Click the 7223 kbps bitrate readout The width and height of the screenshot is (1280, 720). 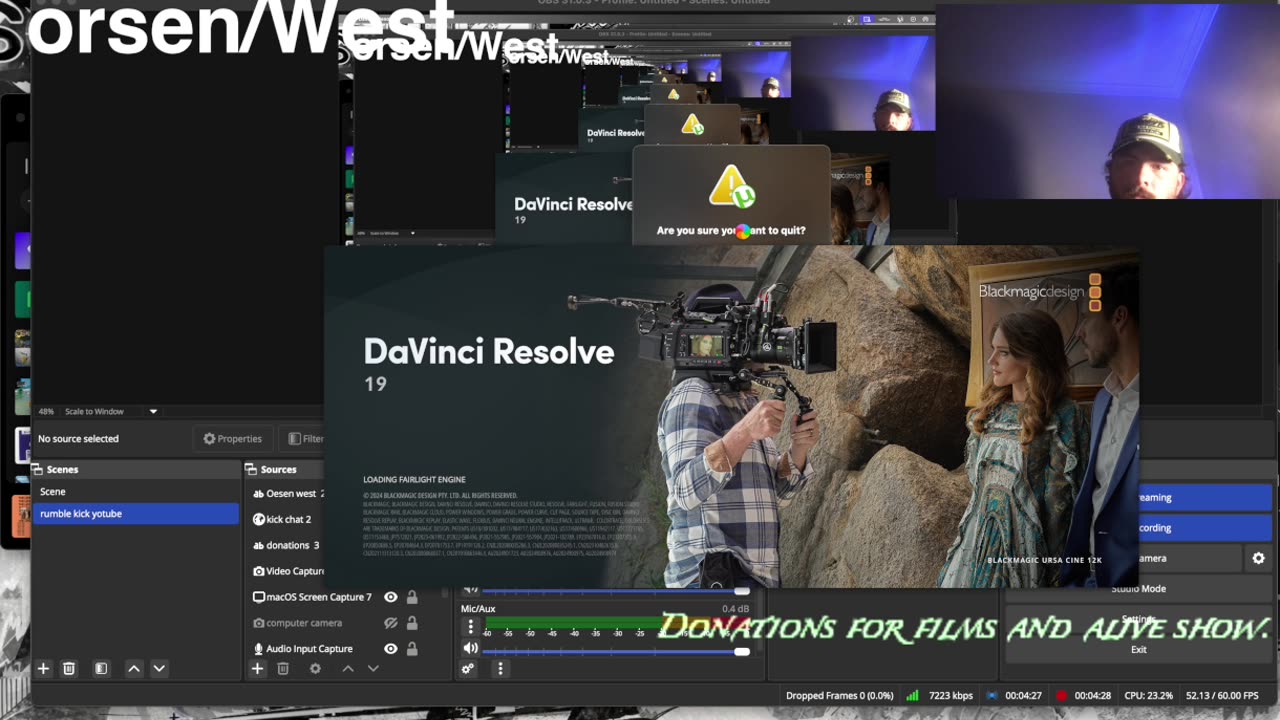950,696
